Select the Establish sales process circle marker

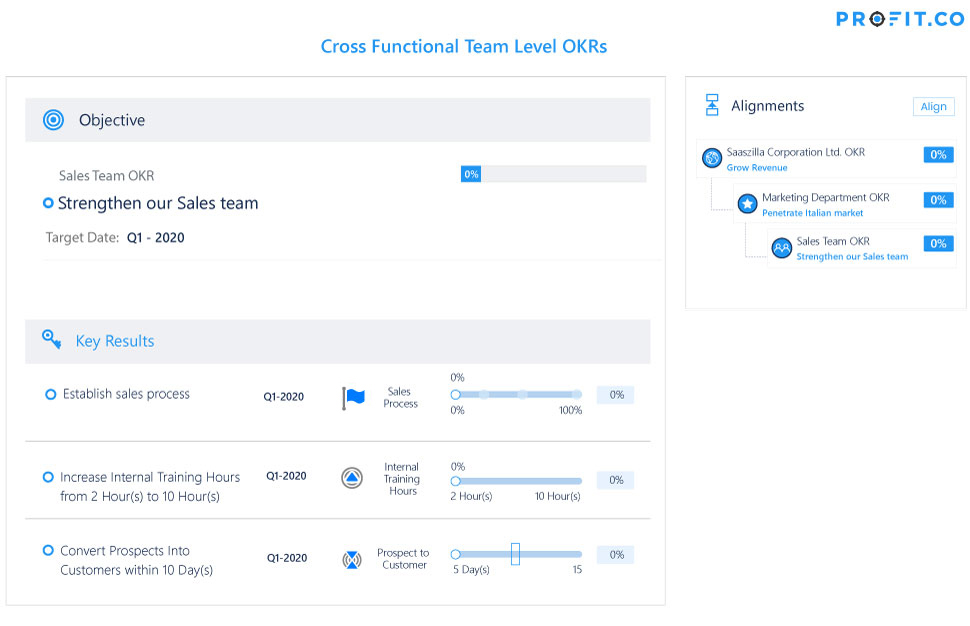click(51, 394)
